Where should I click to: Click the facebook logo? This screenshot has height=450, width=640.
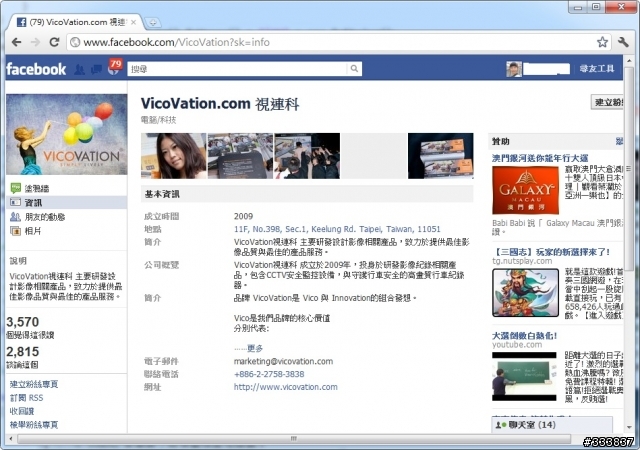pos(36,69)
